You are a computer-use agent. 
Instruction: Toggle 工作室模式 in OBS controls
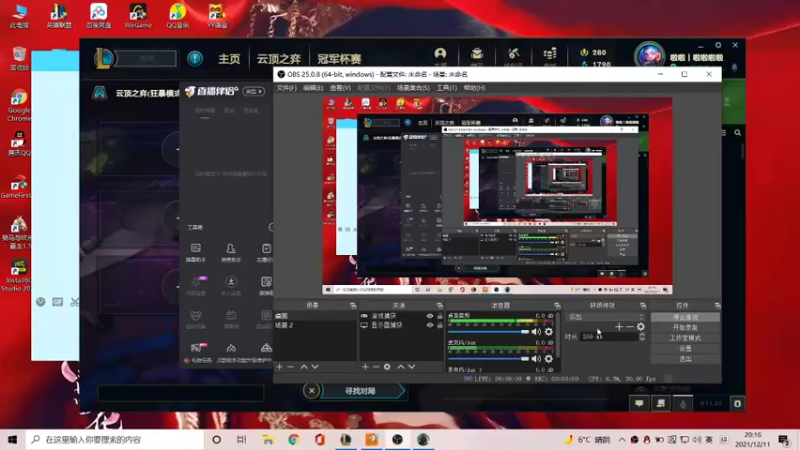685,338
